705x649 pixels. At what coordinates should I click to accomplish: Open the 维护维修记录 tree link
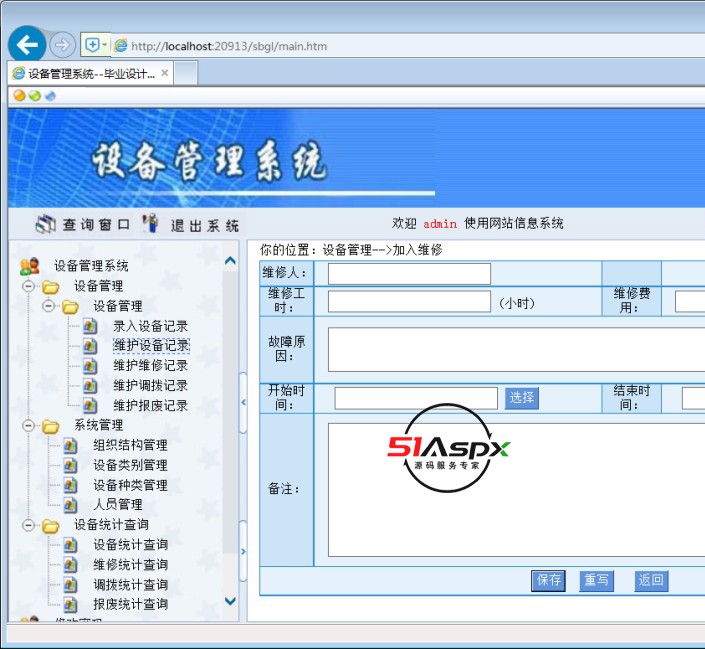[151, 365]
